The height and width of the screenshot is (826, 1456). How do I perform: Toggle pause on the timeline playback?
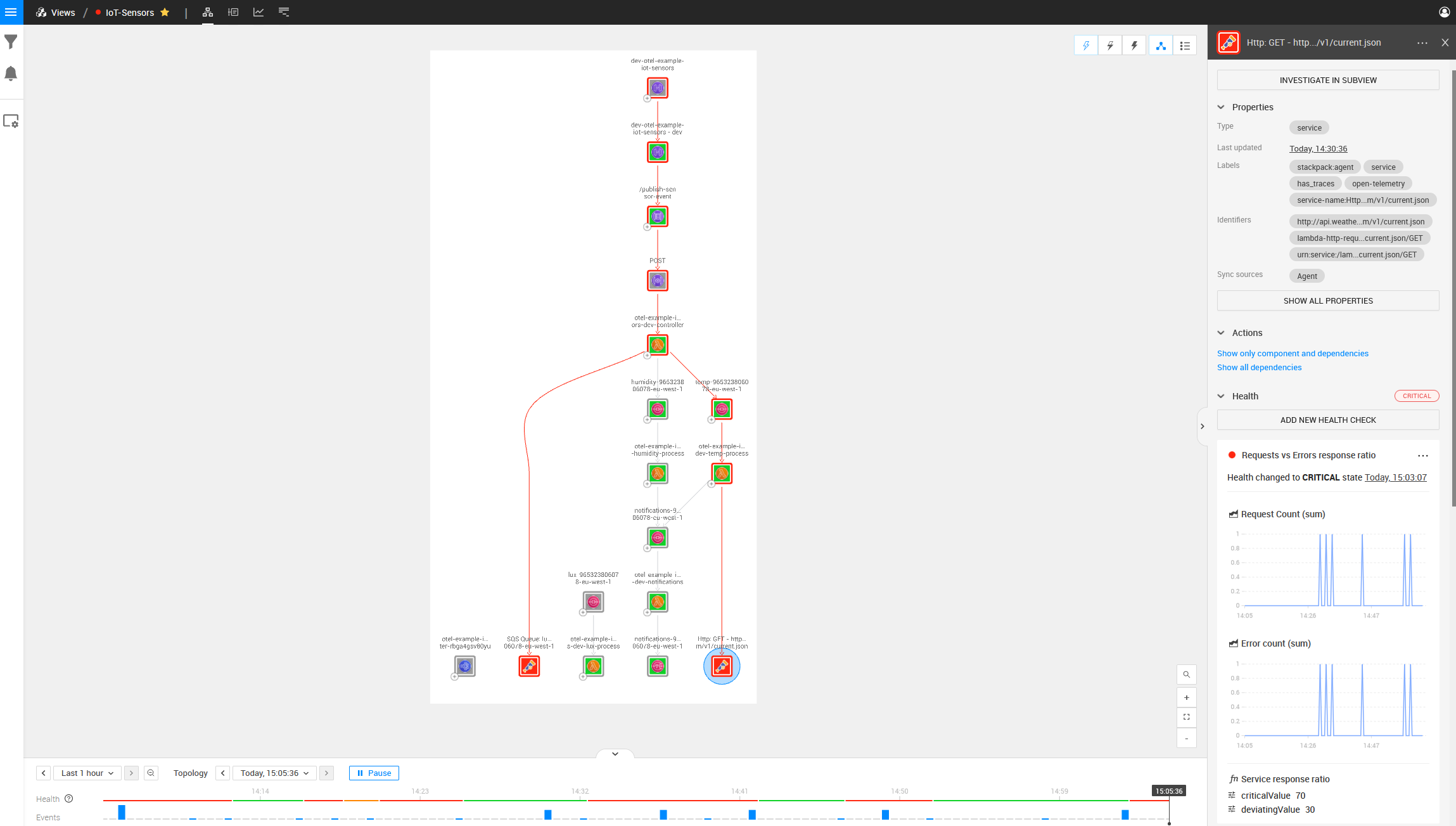(x=373, y=773)
